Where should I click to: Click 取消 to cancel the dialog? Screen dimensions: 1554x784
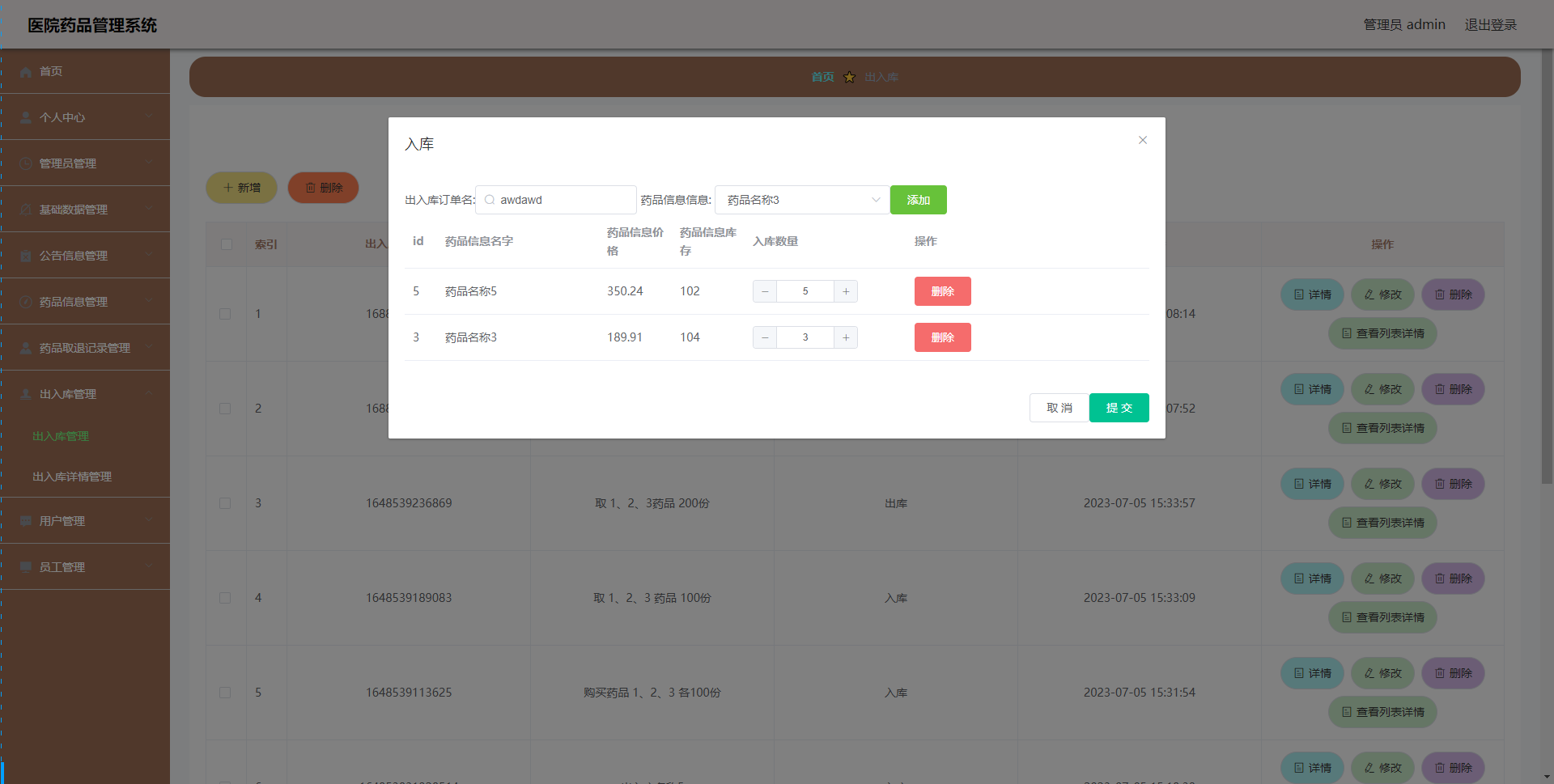point(1059,408)
